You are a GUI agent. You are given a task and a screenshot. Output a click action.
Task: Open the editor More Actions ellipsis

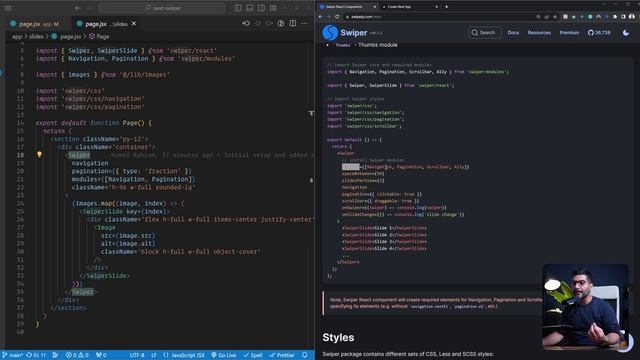point(304,23)
